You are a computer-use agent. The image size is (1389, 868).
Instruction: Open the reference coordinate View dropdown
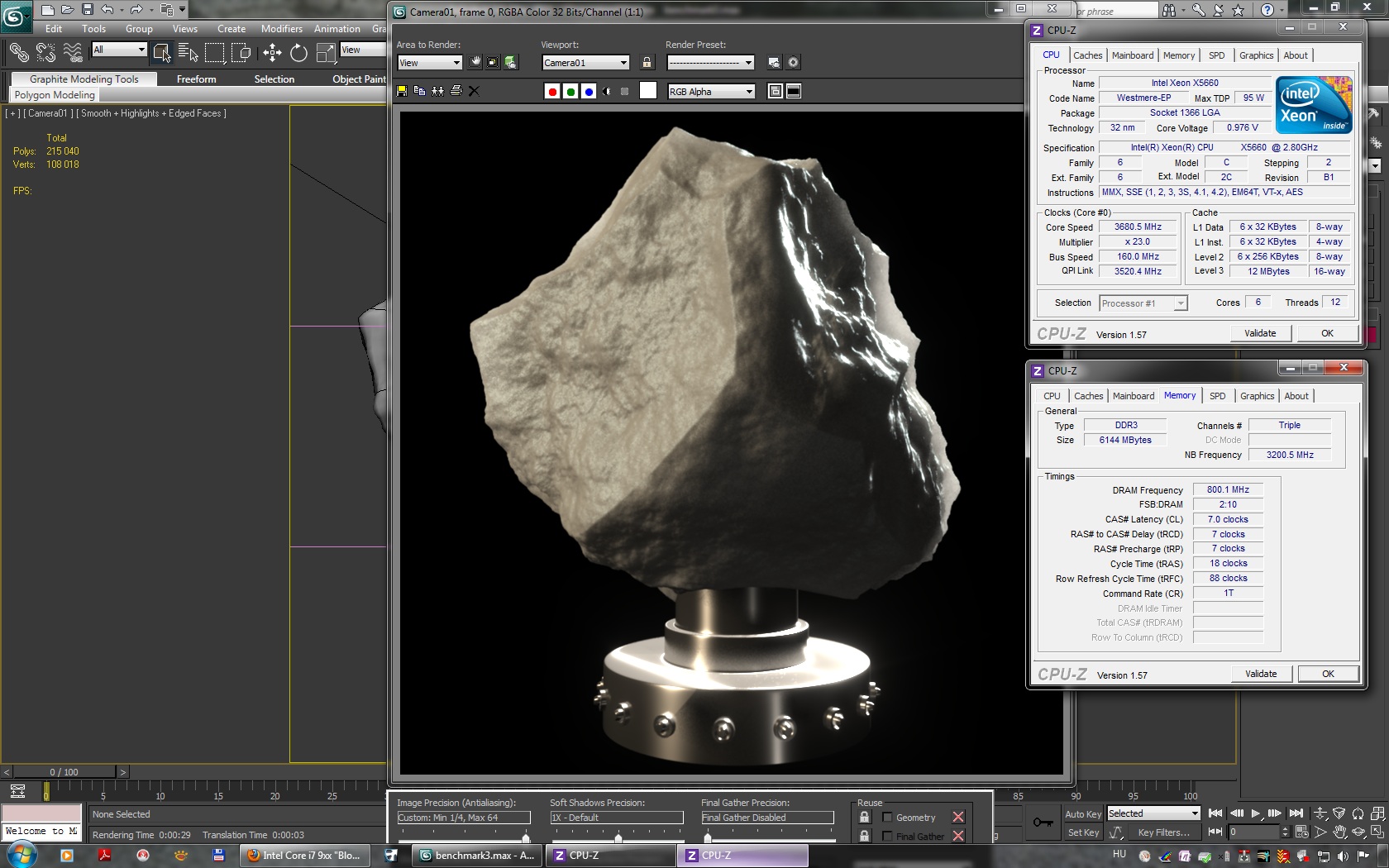[362, 50]
